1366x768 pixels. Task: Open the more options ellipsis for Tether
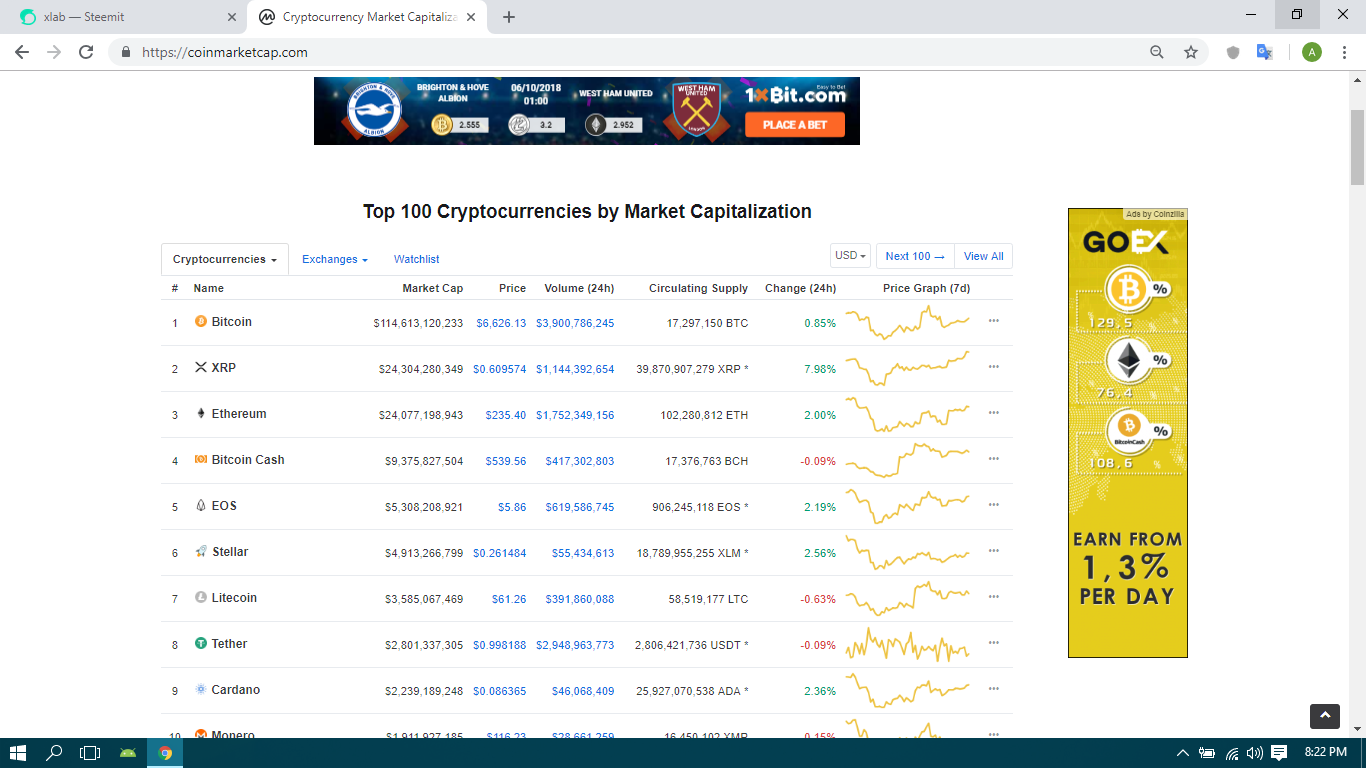[x=993, y=643]
